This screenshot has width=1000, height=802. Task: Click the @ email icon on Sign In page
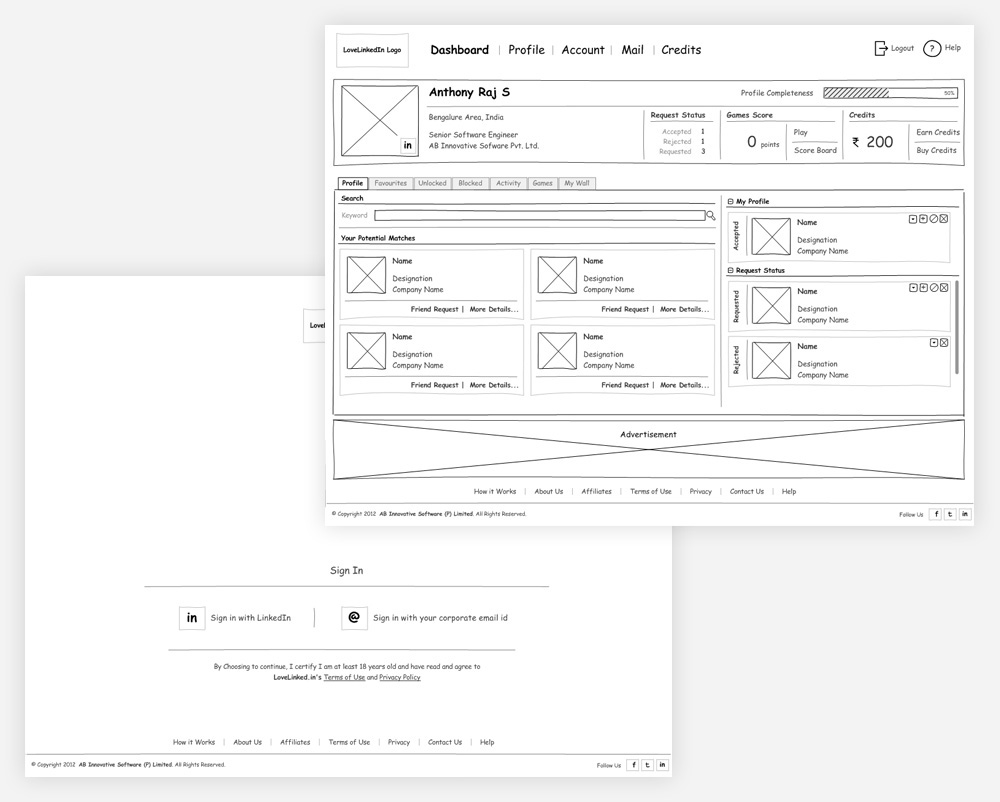pyautogui.click(x=354, y=618)
